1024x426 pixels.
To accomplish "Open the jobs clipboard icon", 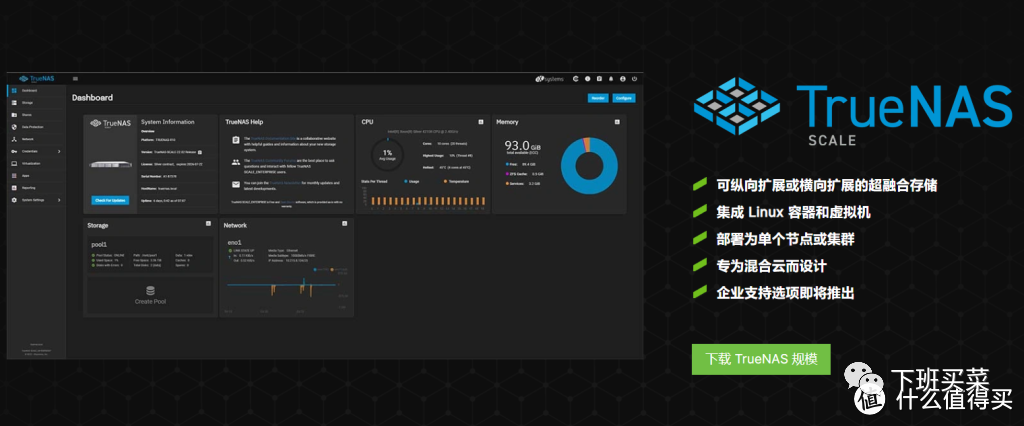I will click(x=599, y=78).
